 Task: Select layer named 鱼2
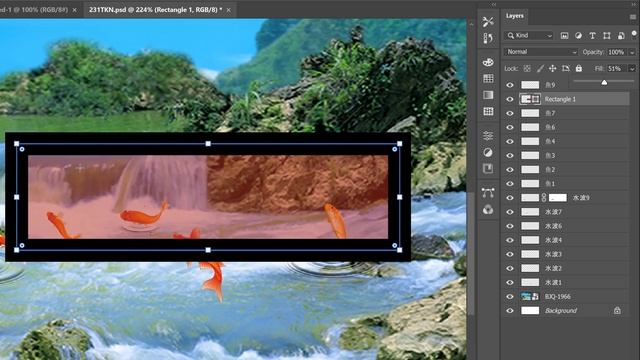click(x=550, y=169)
